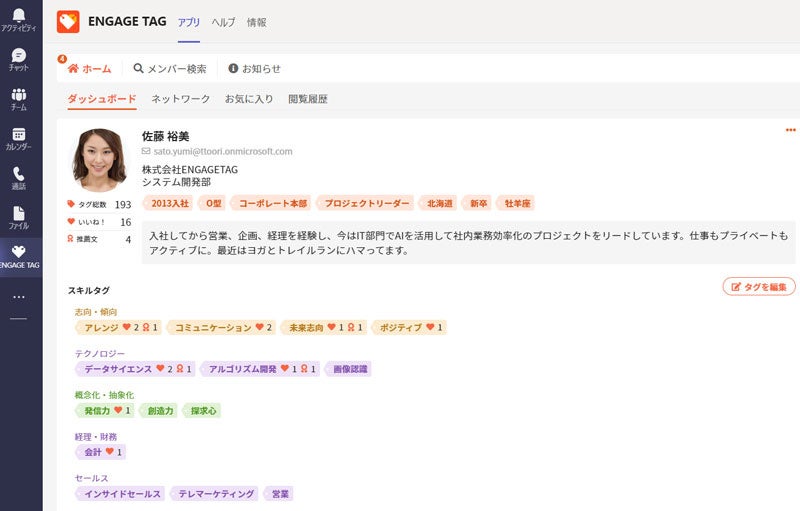This screenshot has width=800, height=511.
Task: Click the heart icon next to いいね!
Action: [71, 221]
